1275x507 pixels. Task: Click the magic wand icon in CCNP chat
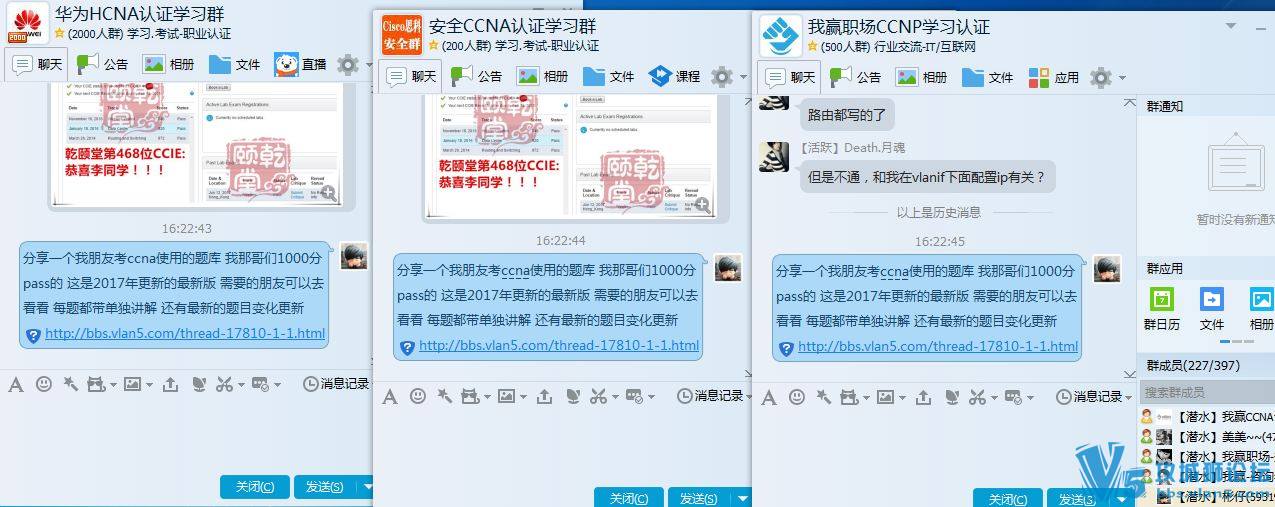point(823,397)
